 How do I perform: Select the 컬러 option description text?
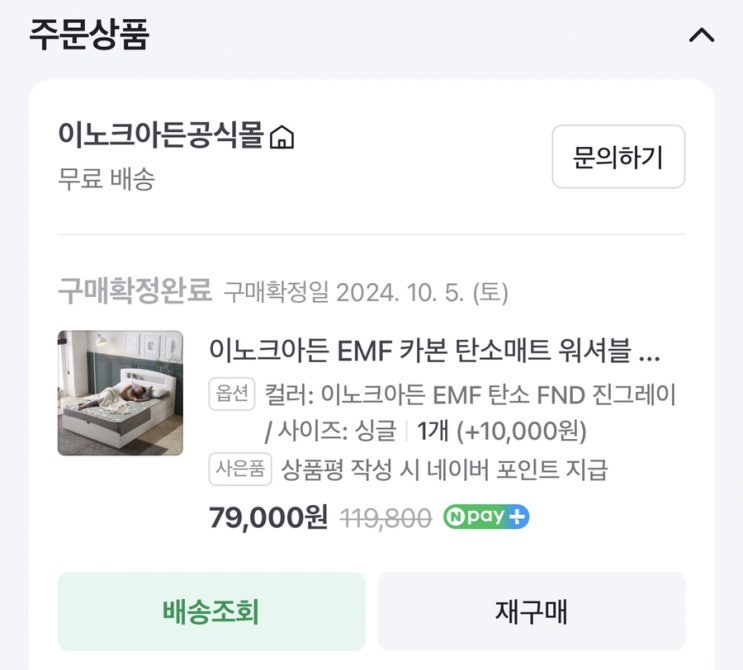point(470,394)
